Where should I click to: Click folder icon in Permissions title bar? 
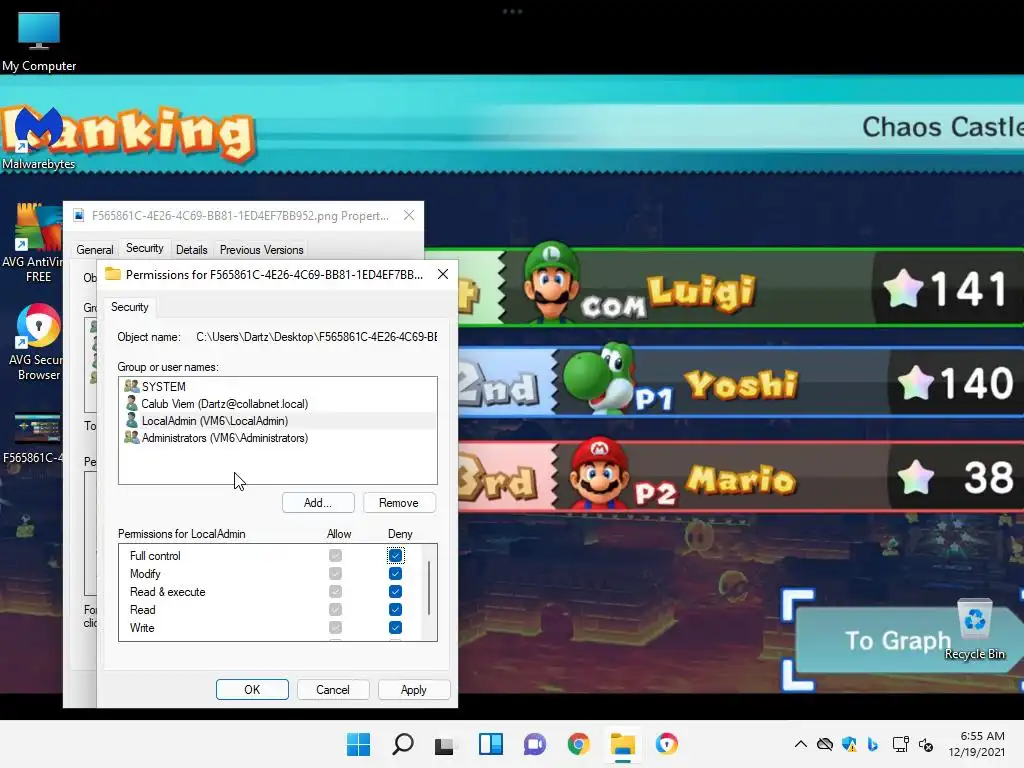[113, 274]
